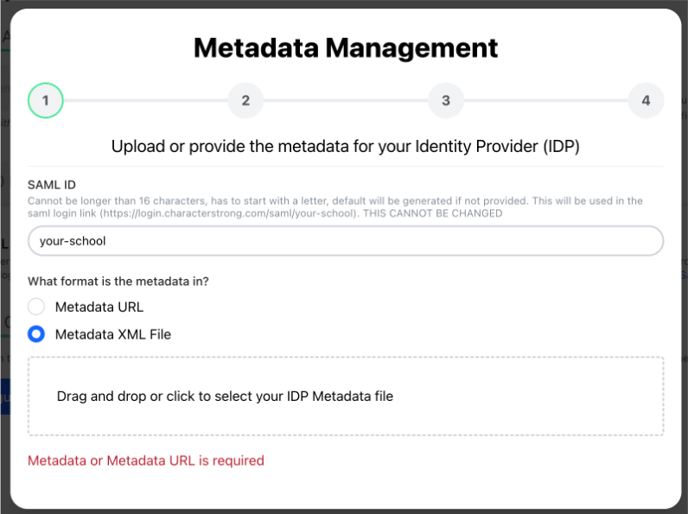Click progress line between steps 3 and 4

[546, 100]
